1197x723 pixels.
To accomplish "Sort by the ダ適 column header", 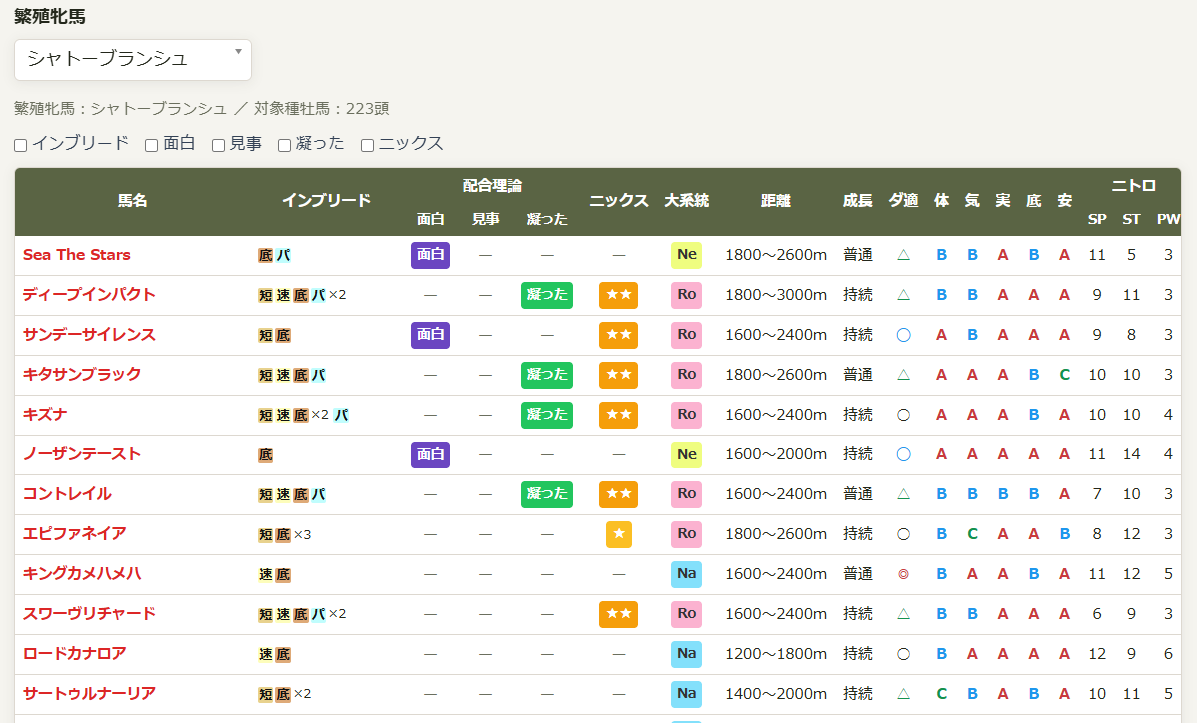I will [x=903, y=201].
